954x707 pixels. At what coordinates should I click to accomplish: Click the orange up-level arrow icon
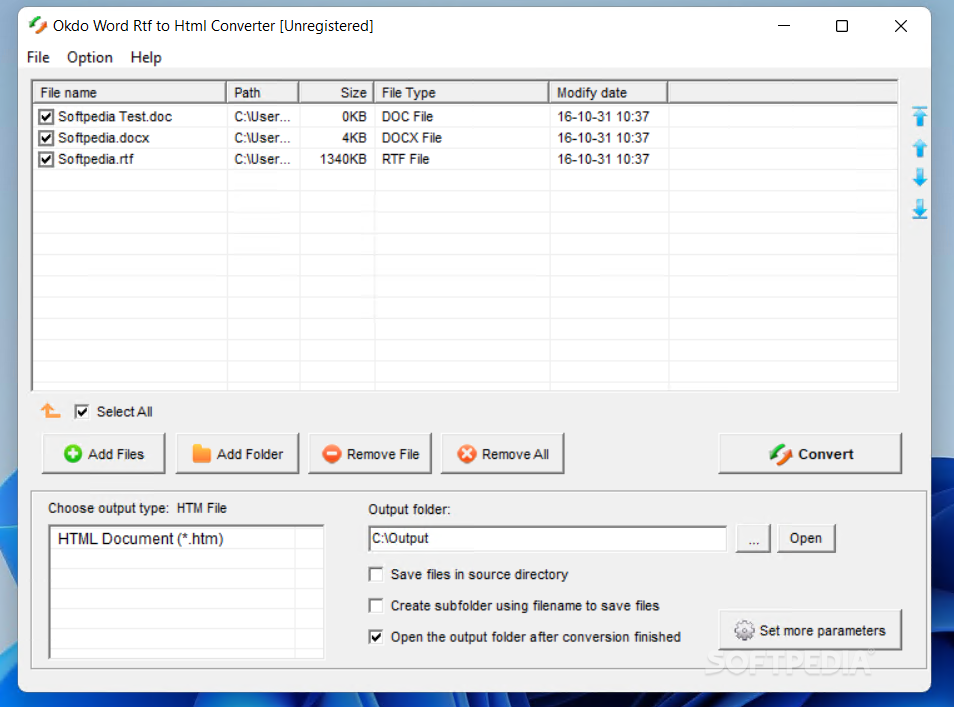coord(50,411)
